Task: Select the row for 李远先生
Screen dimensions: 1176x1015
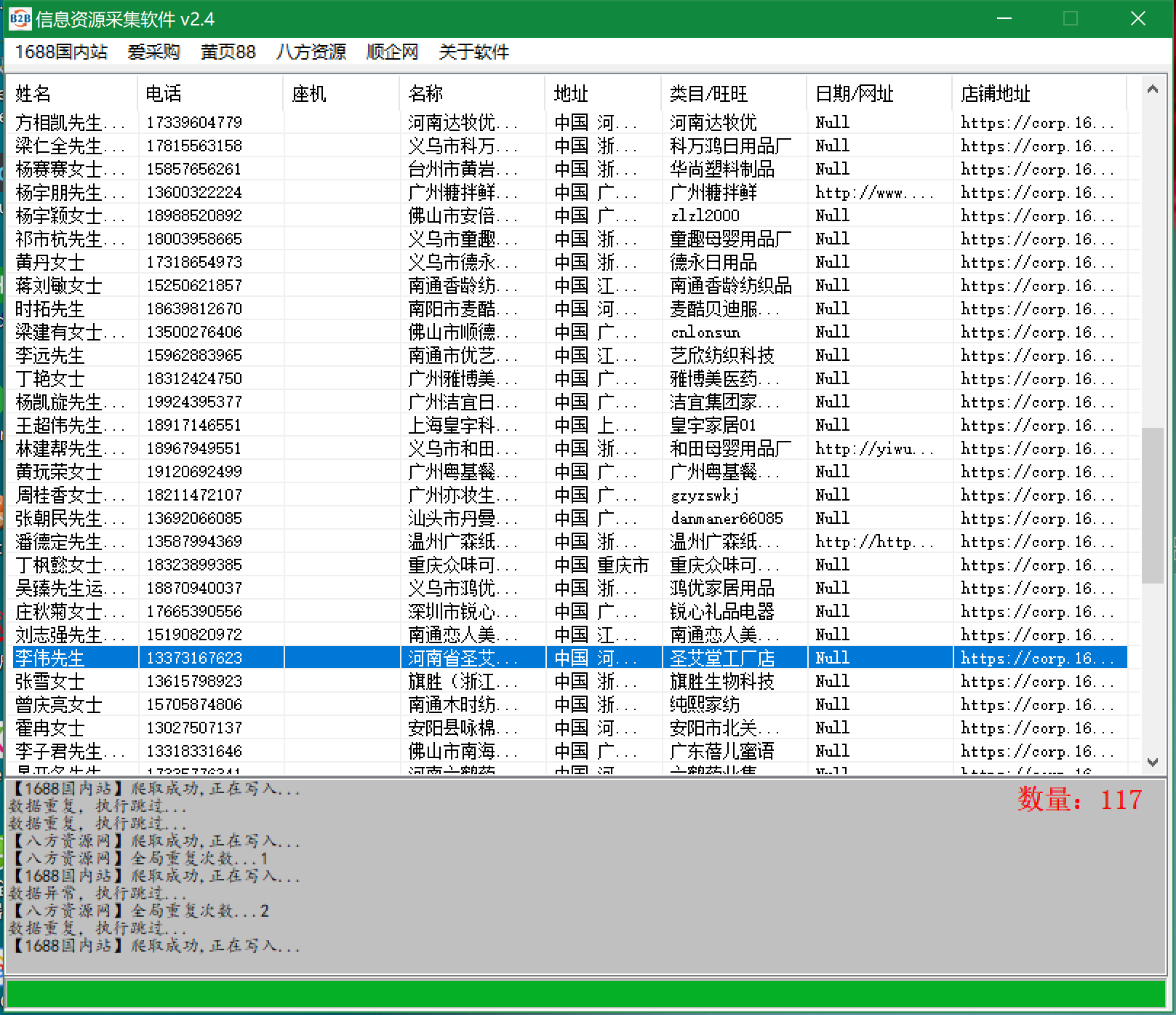Action: coord(570,355)
